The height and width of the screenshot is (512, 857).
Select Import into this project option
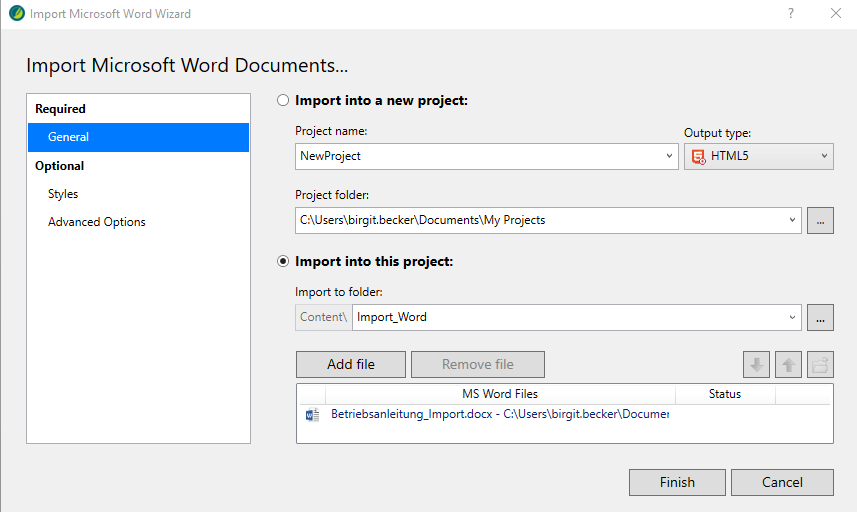[283, 262]
